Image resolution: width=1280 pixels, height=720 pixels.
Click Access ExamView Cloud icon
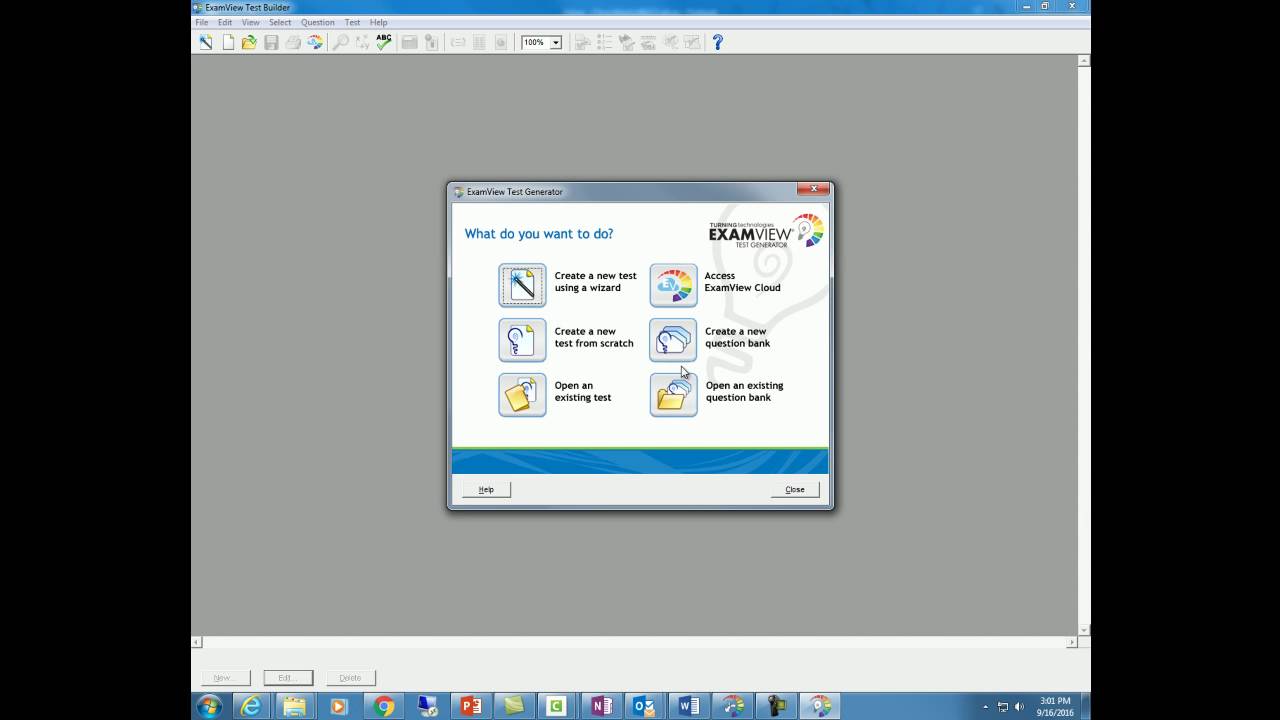tap(673, 285)
